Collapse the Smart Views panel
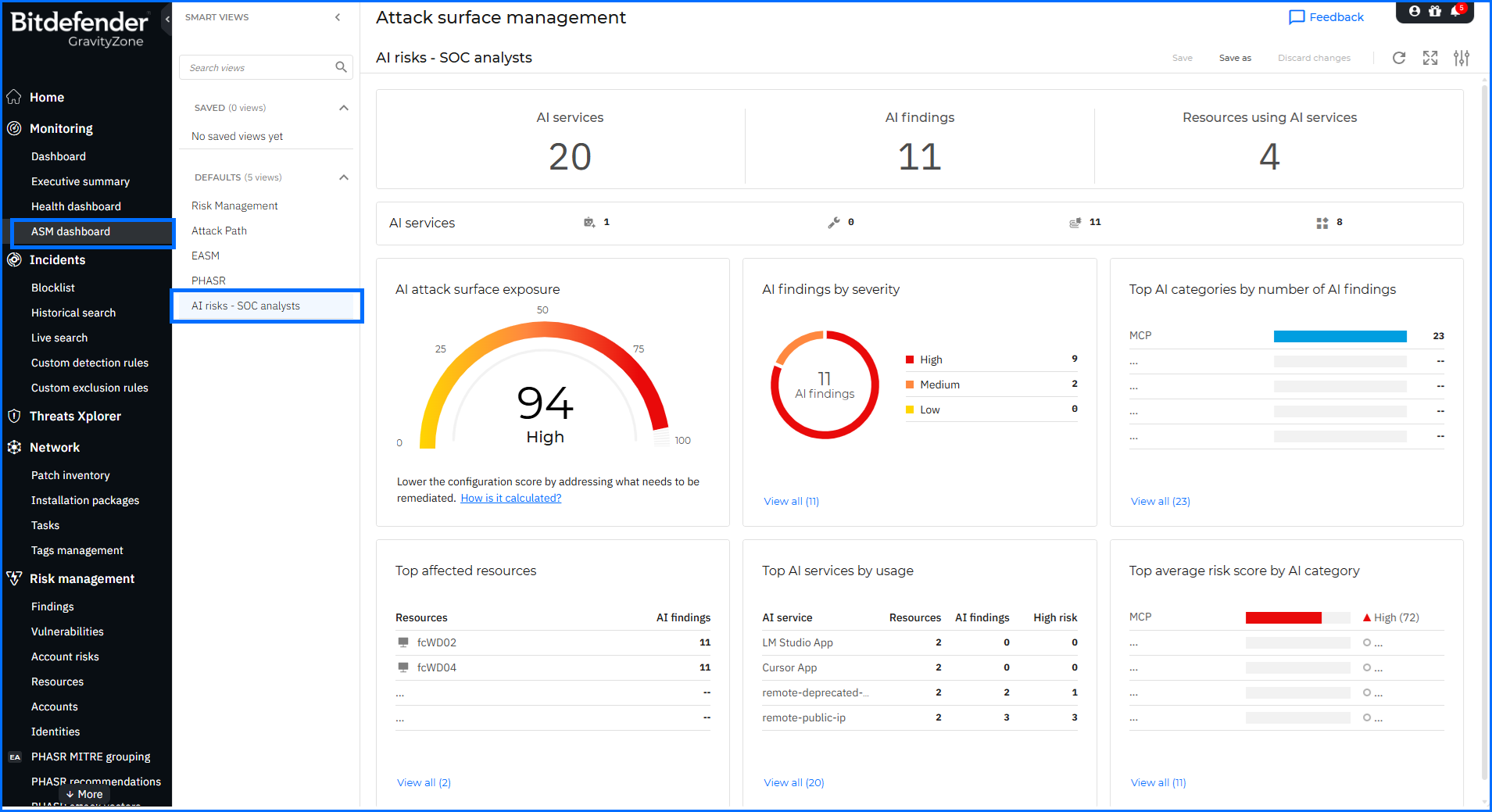The width and height of the screenshot is (1492, 812). click(338, 17)
